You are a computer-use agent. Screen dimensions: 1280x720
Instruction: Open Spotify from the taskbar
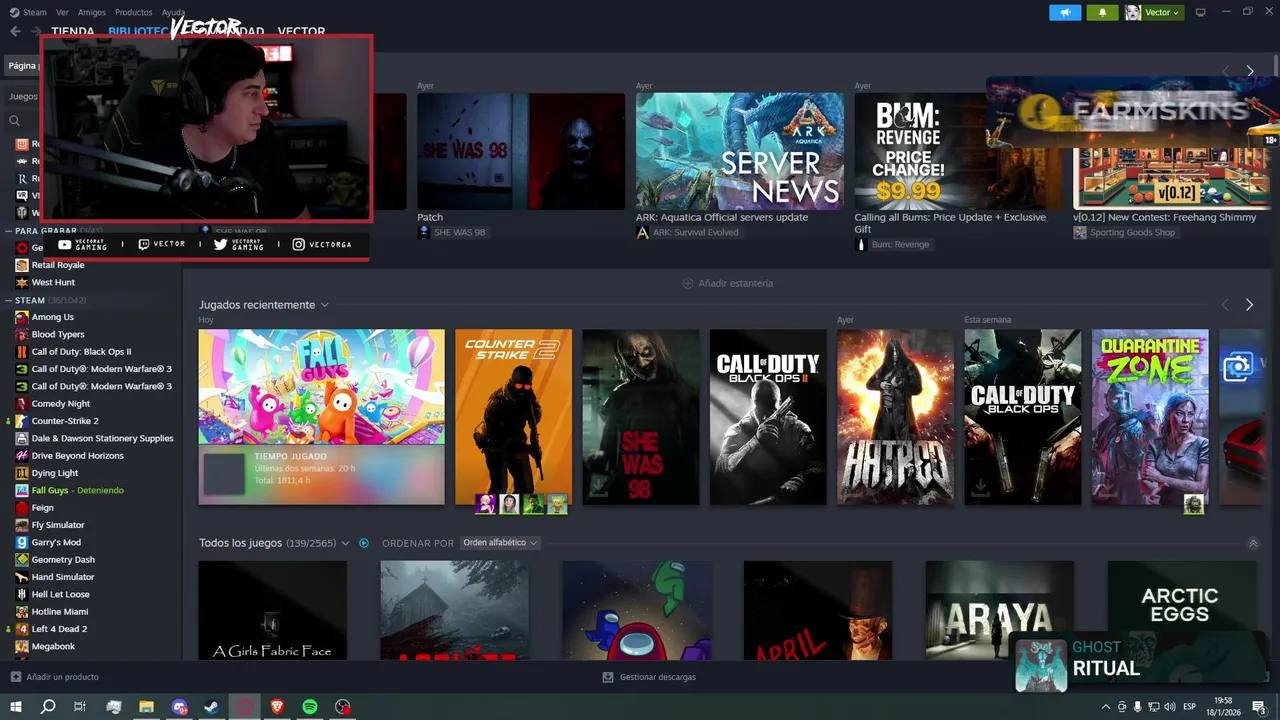[x=310, y=706]
